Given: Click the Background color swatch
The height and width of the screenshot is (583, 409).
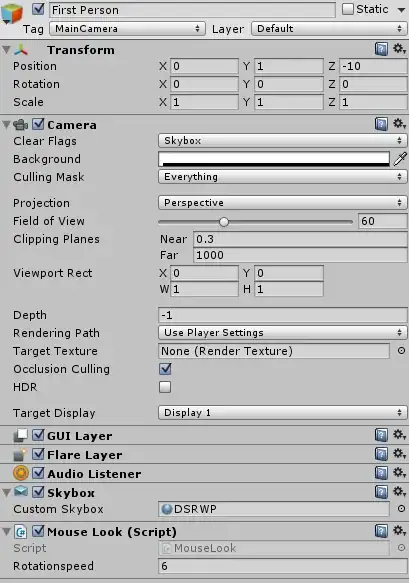Looking at the screenshot, I should click(274, 159).
